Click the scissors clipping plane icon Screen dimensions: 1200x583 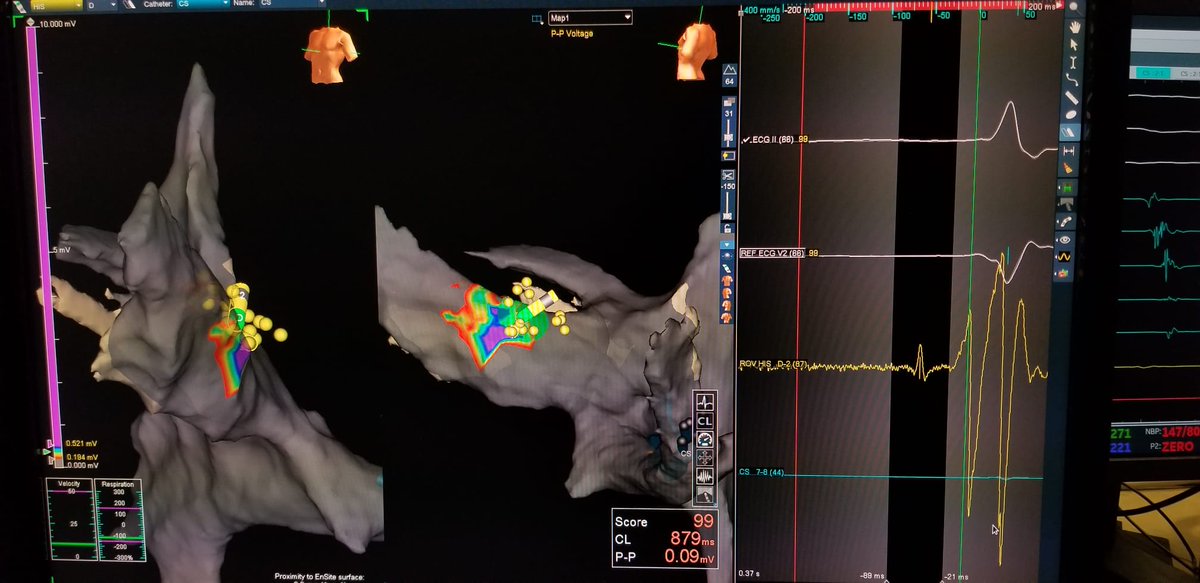729,174
